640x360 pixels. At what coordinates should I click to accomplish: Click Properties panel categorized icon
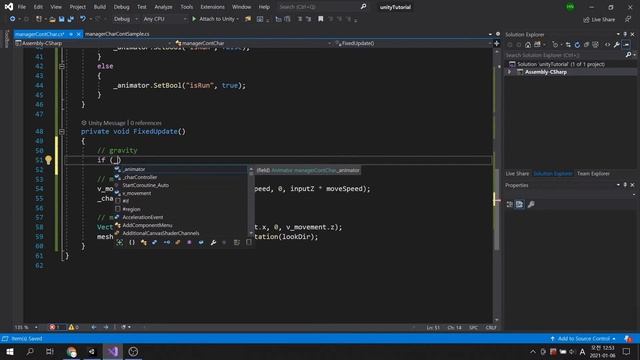[x=509, y=204]
